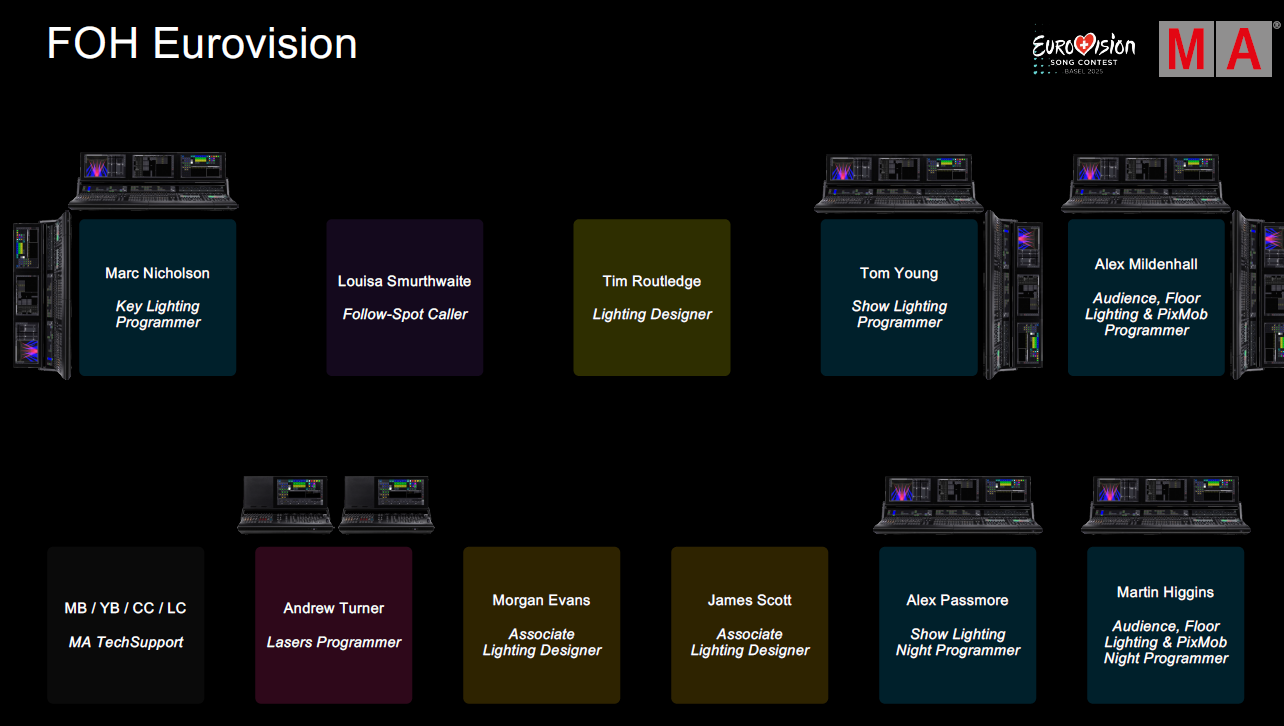Pick the Andrew Turner Lasers Programmer card
The width and height of the screenshot is (1284, 726).
[x=334, y=625]
